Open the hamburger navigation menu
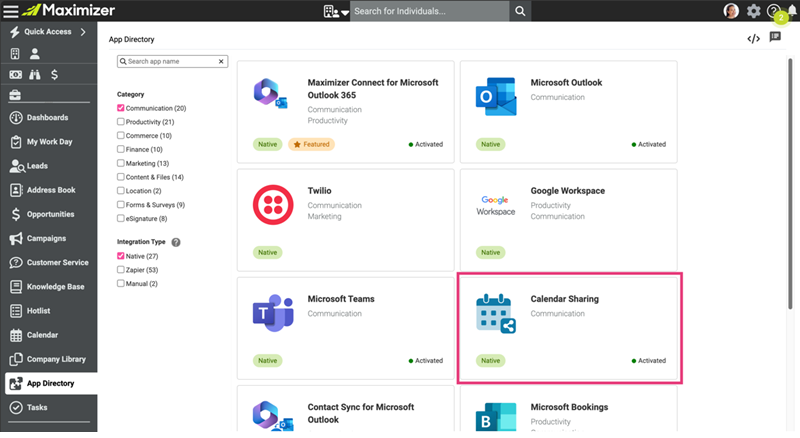Image resolution: width=800 pixels, height=438 pixels. 10,11
